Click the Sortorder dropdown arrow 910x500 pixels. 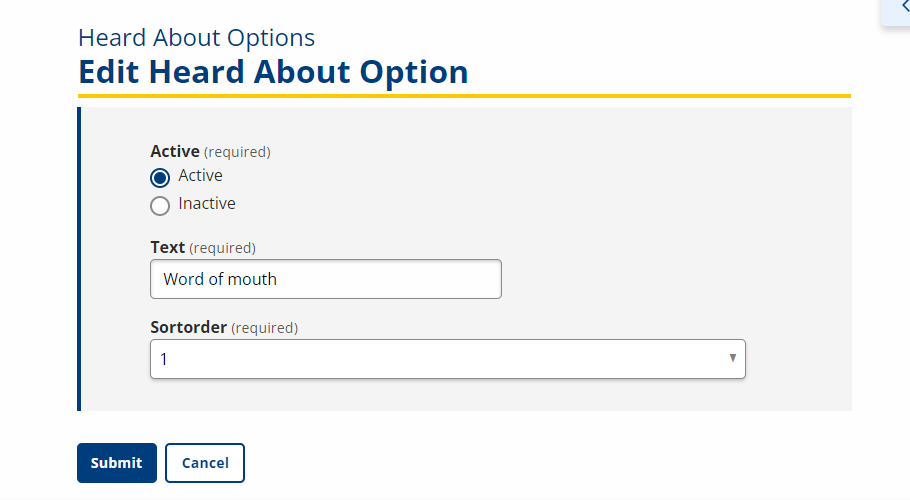tap(732, 358)
